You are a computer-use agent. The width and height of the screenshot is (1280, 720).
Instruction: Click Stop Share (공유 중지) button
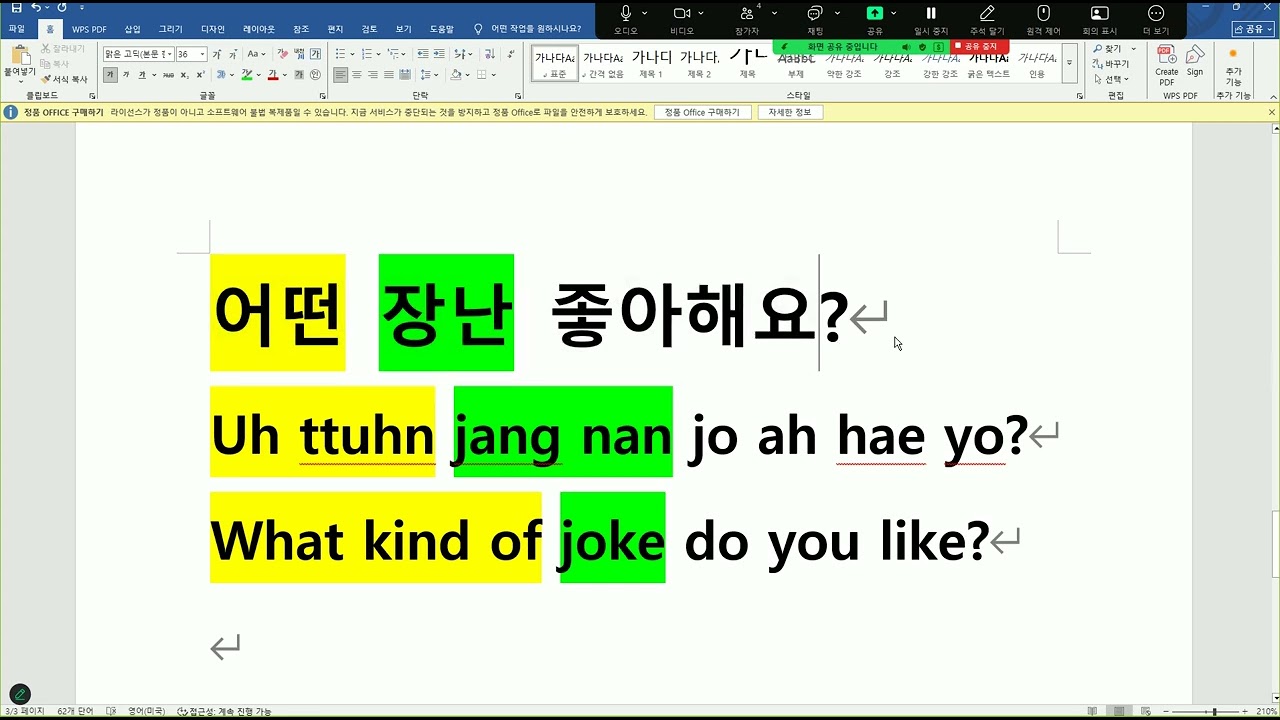(x=980, y=47)
